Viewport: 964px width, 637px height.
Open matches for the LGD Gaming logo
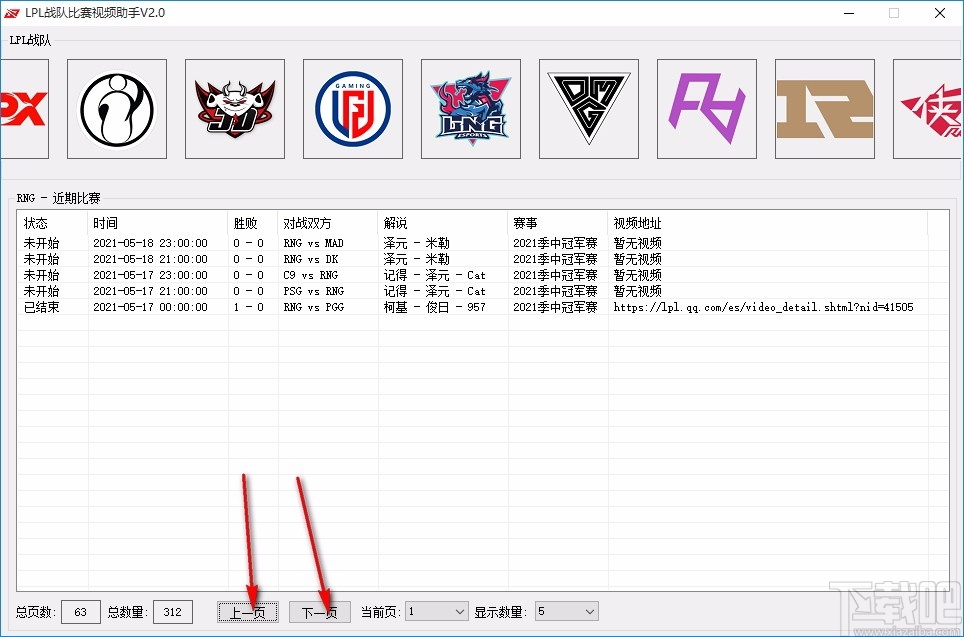(352, 108)
